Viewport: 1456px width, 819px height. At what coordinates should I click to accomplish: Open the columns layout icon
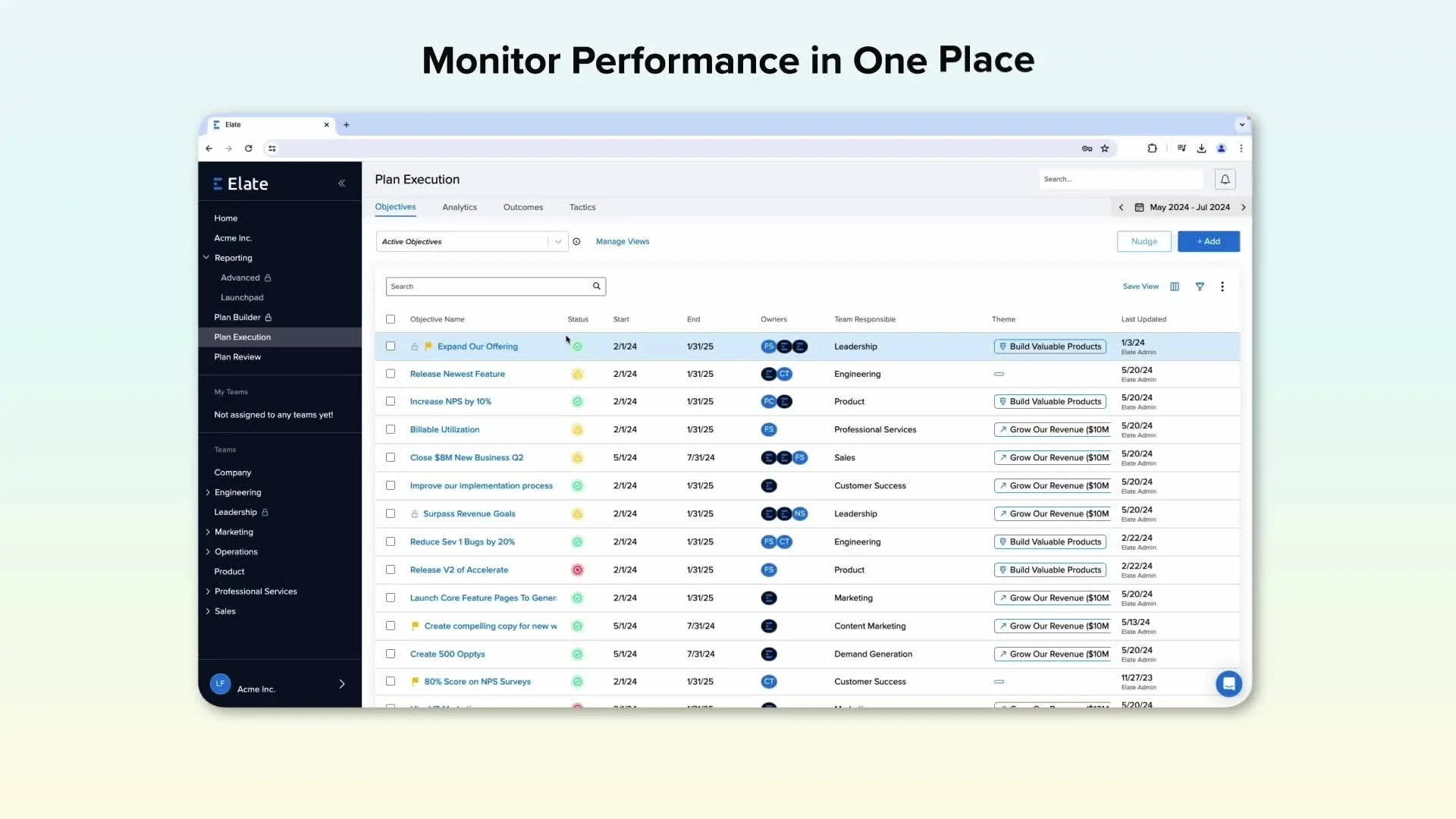coord(1175,287)
